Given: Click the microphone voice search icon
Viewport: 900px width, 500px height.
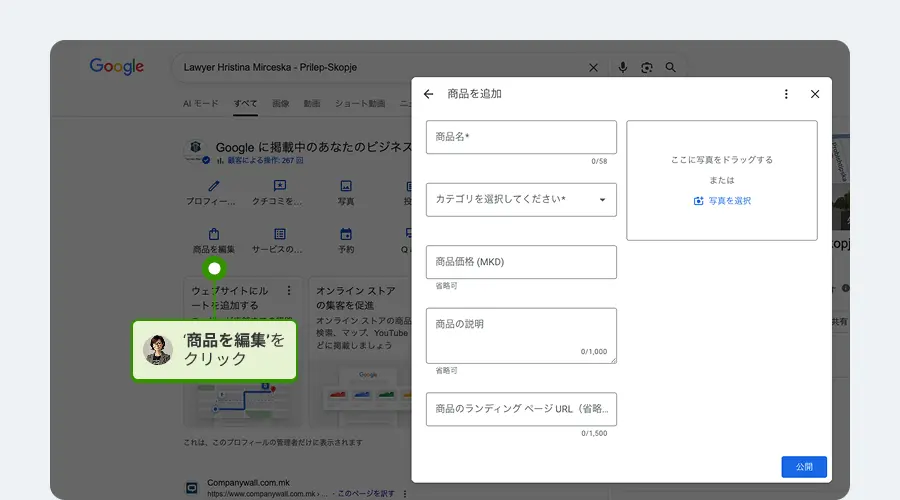Looking at the screenshot, I should (623, 68).
